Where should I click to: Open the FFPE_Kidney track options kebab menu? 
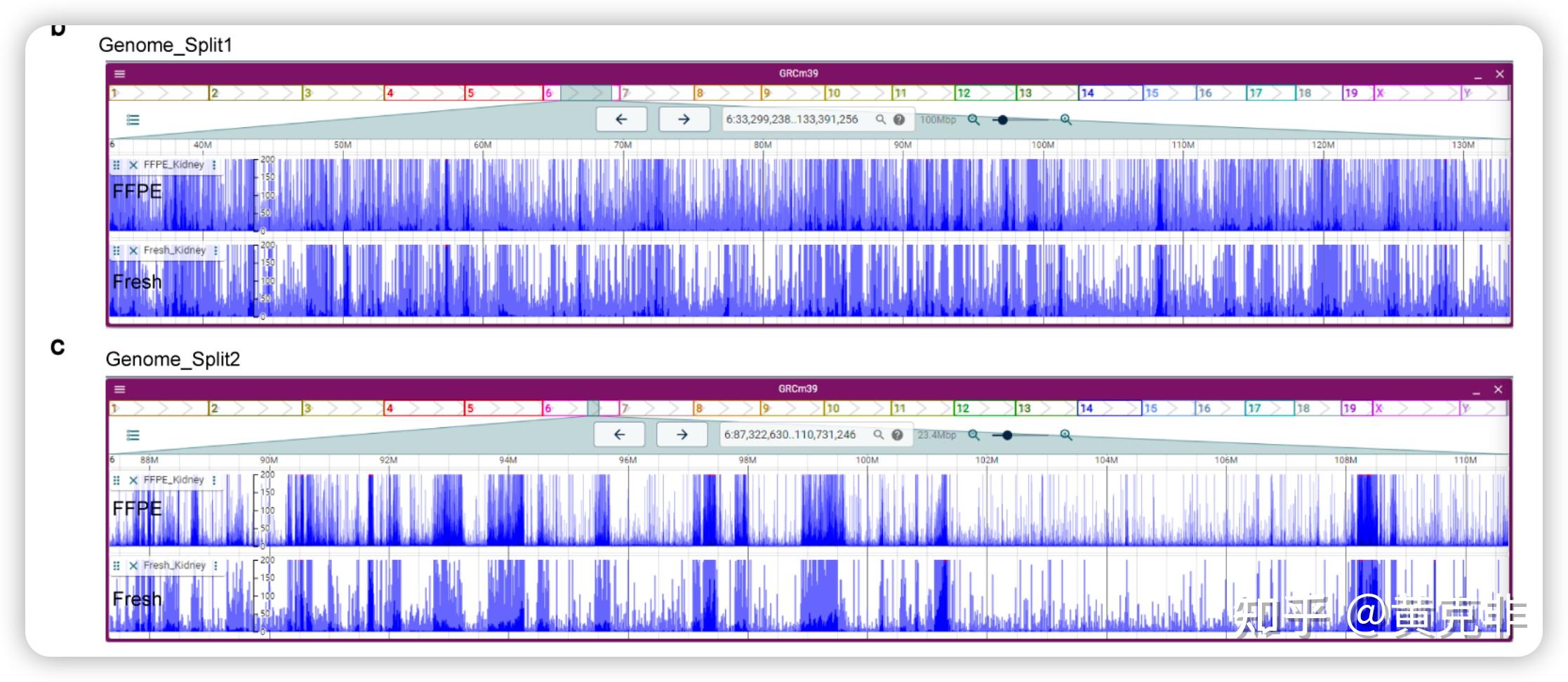coord(215,164)
